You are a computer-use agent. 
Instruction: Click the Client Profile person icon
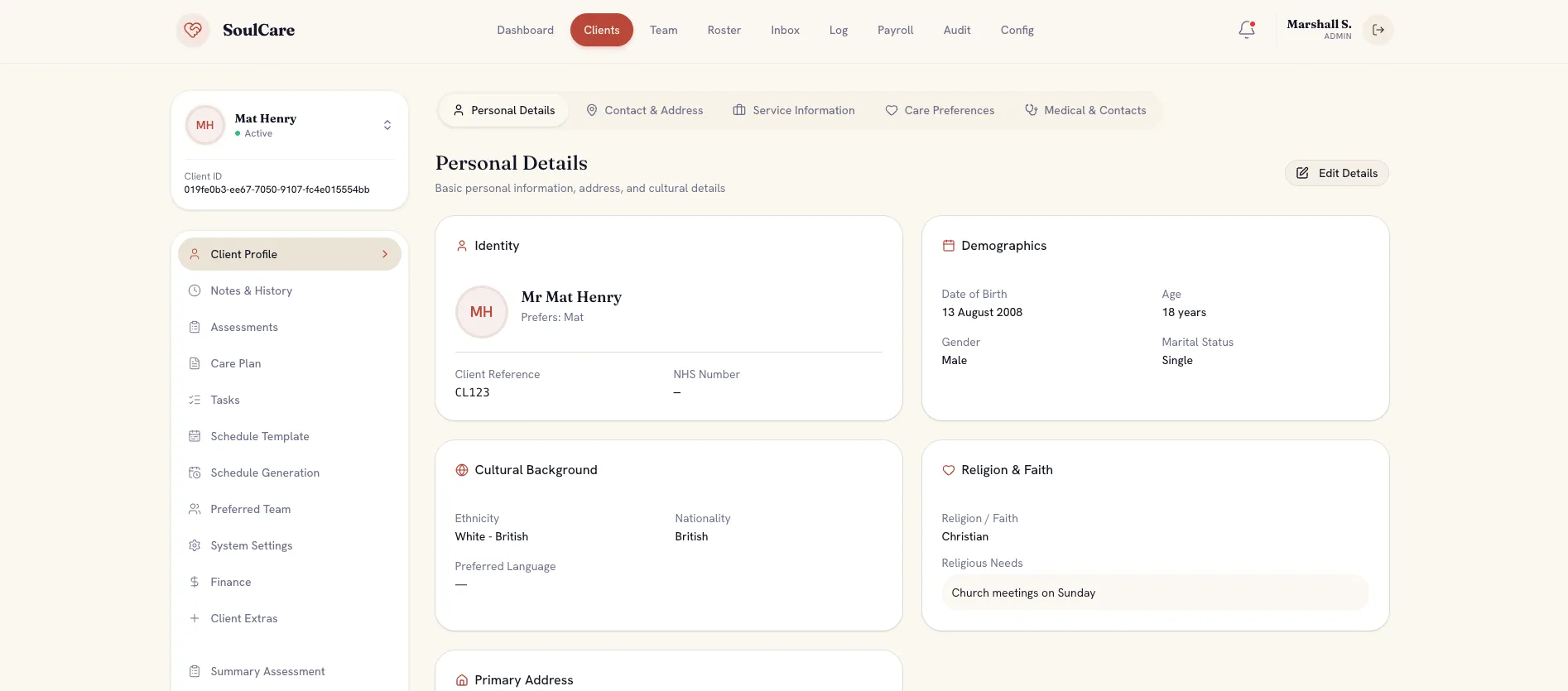point(195,254)
